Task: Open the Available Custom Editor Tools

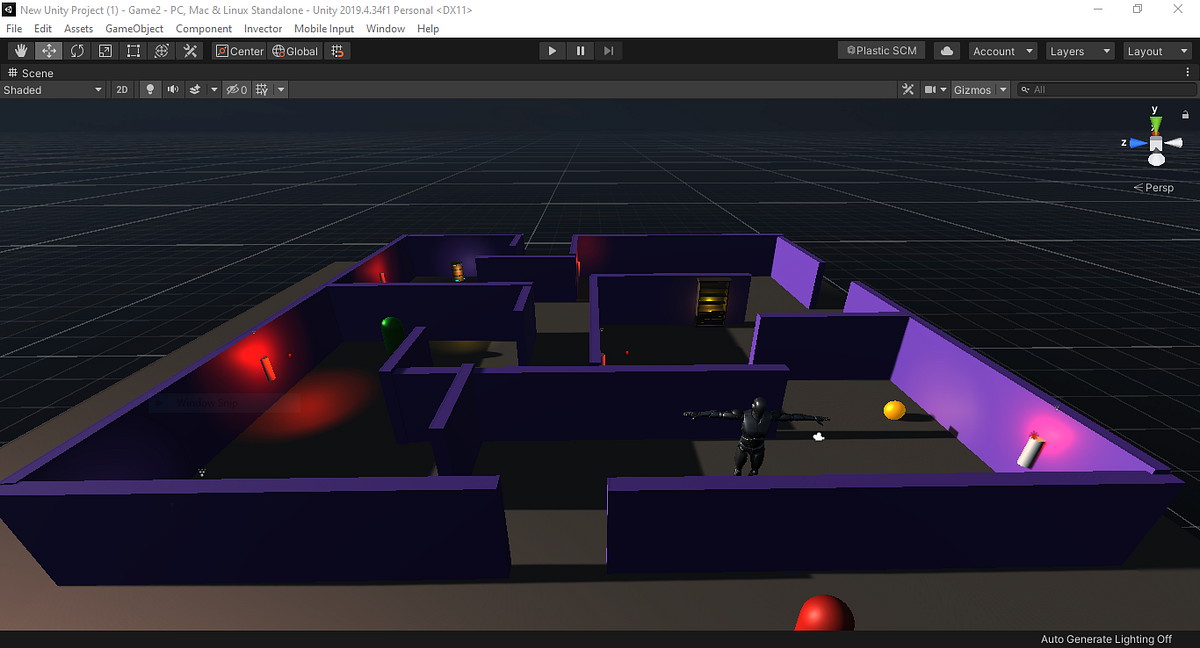Action: pos(190,50)
